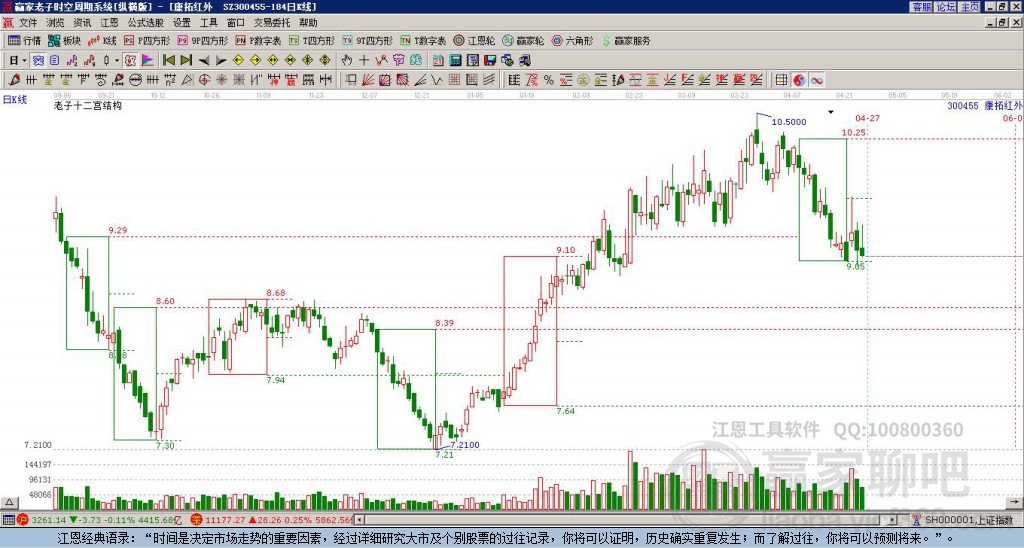The image size is (1024, 548).
Task: Select the hand pan tool
Action: (x=347, y=61)
